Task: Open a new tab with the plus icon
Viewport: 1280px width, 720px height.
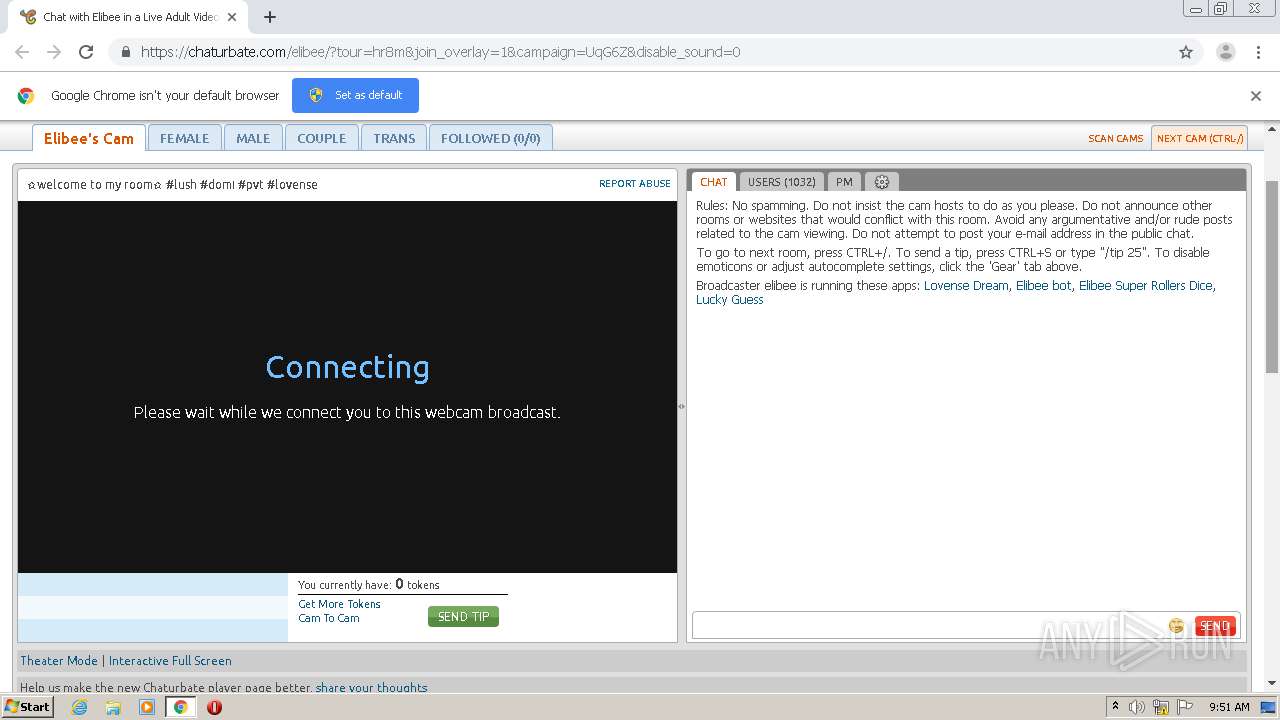Action: pos(270,17)
